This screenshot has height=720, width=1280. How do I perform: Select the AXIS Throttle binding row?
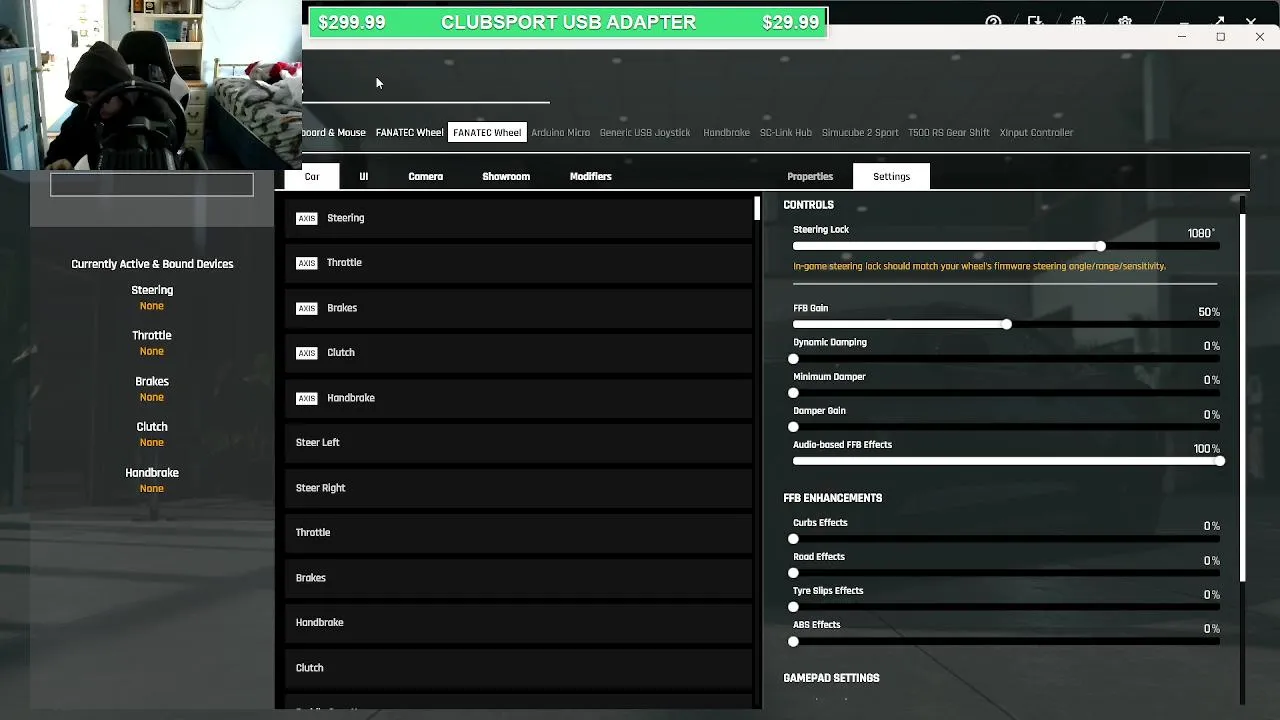pyautogui.click(x=518, y=263)
